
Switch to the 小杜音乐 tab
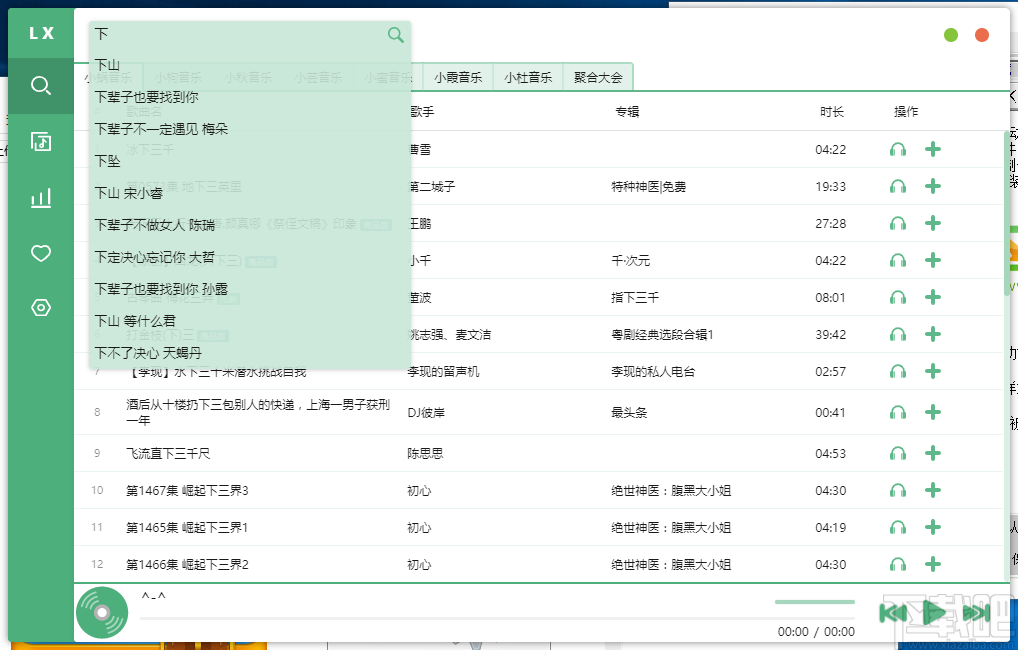click(527, 75)
